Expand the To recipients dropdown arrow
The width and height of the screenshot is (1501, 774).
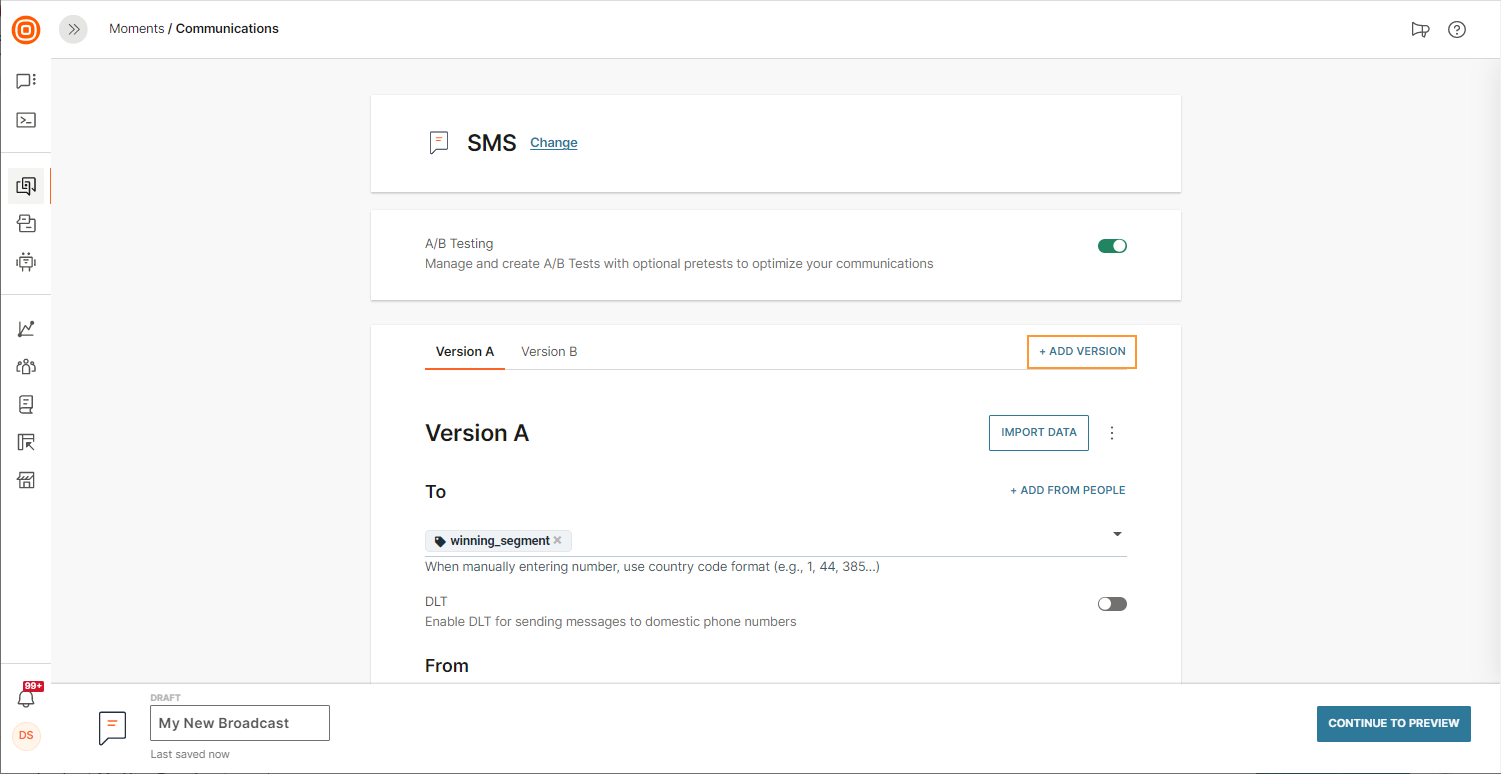pos(1117,534)
